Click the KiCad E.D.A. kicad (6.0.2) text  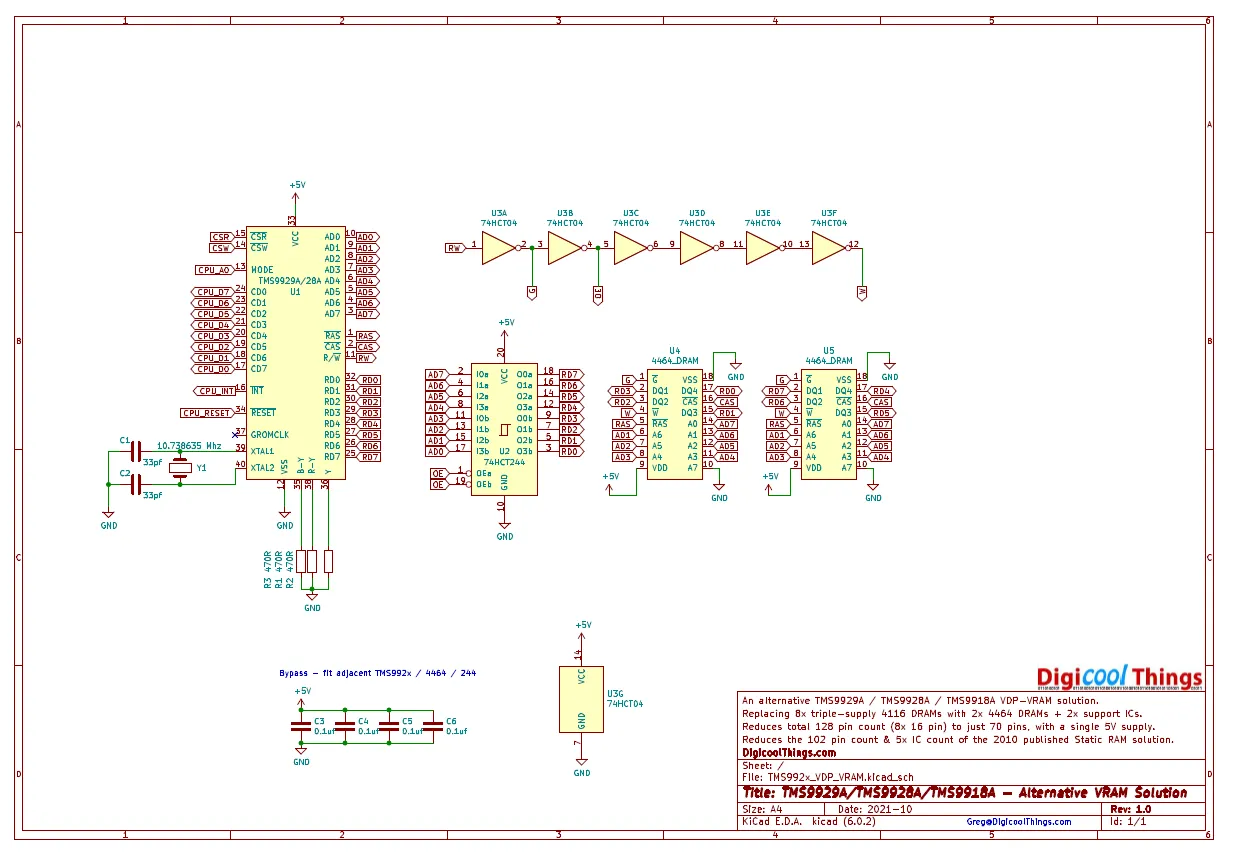pyautogui.click(x=808, y=822)
